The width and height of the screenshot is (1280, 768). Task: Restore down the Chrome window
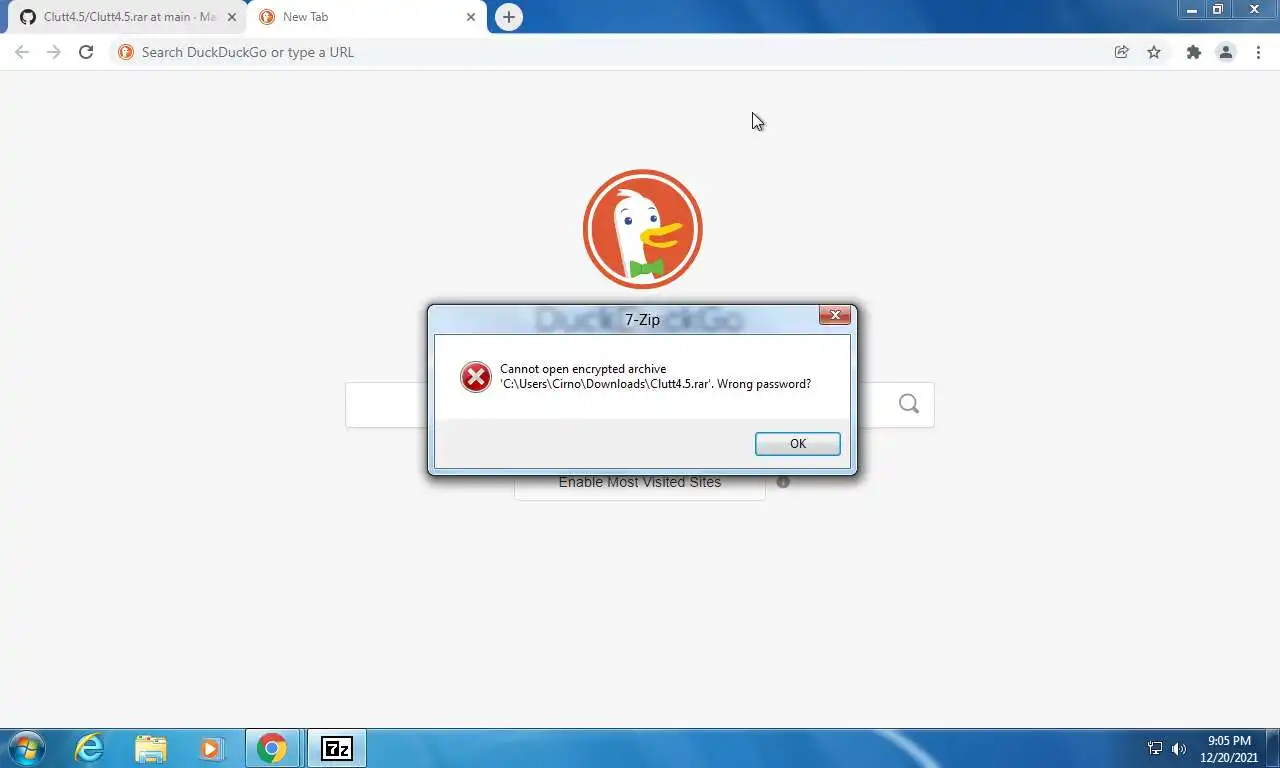coord(1218,10)
